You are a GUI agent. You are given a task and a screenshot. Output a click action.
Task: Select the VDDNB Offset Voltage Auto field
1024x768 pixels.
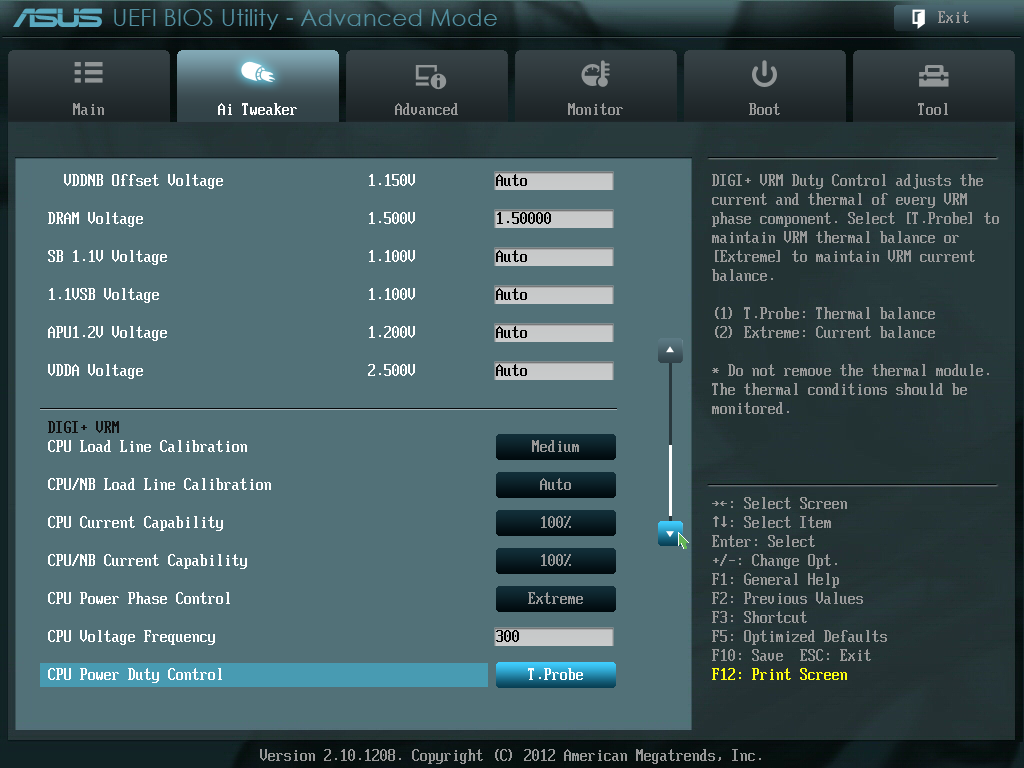pos(553,181)
